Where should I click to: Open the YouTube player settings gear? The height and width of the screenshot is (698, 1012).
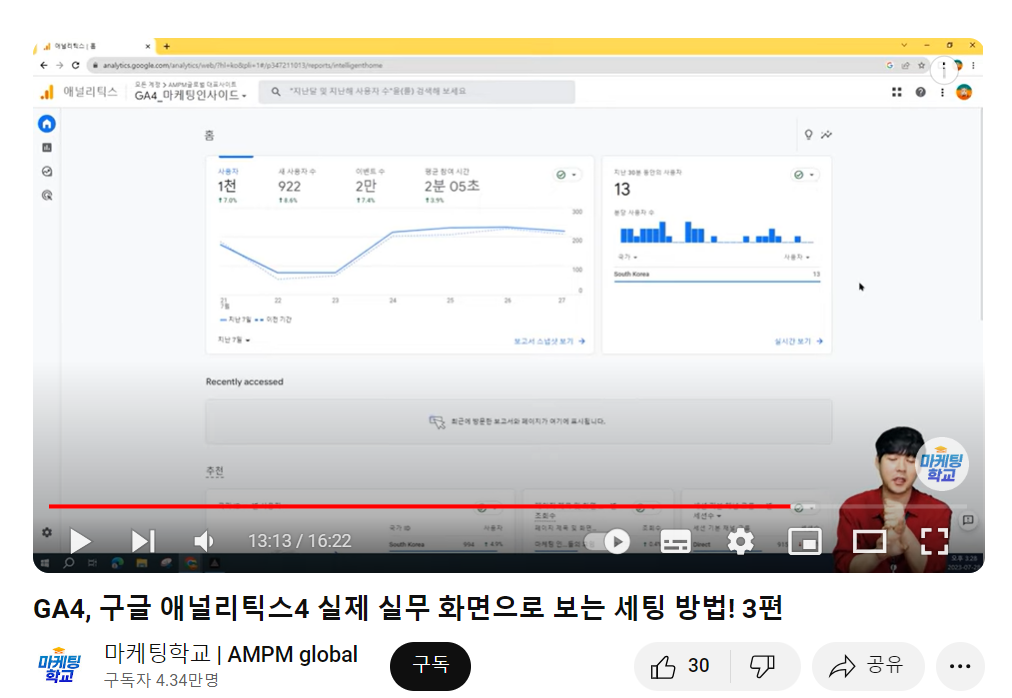pyautogui.click(x=740, y=541)
